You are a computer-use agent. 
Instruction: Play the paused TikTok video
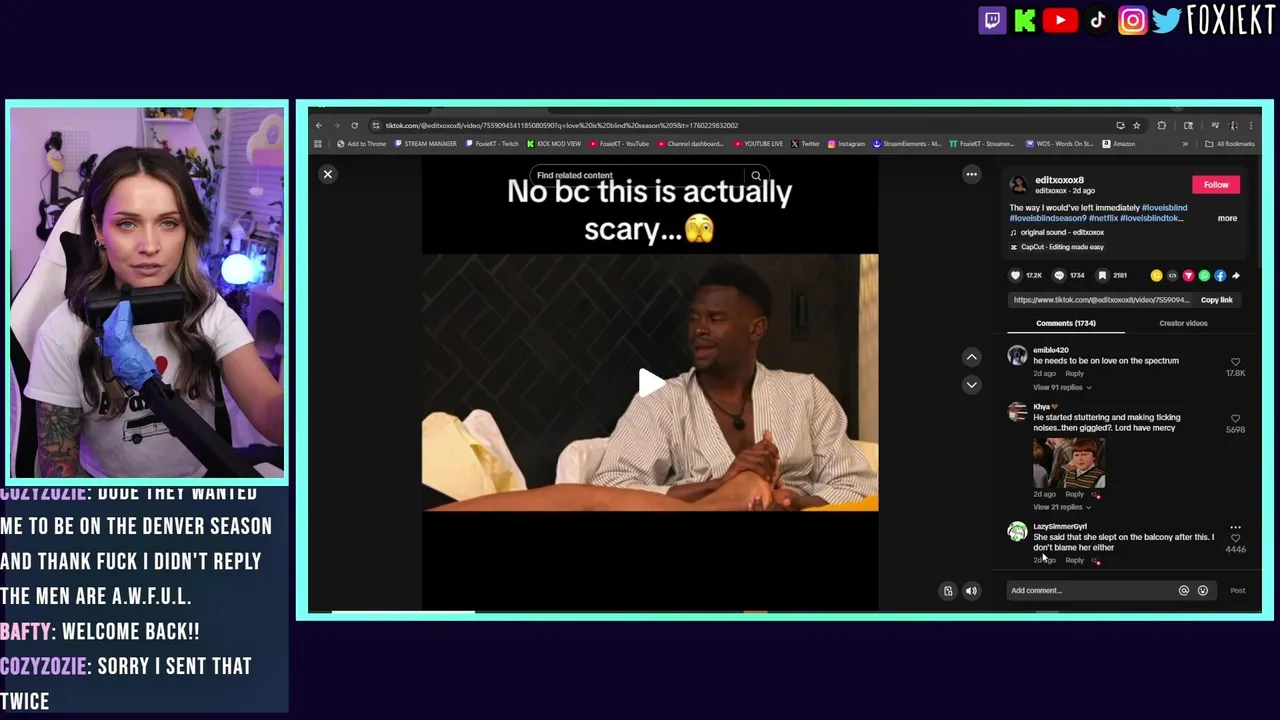pyautogui.click(x=650, y=382)
